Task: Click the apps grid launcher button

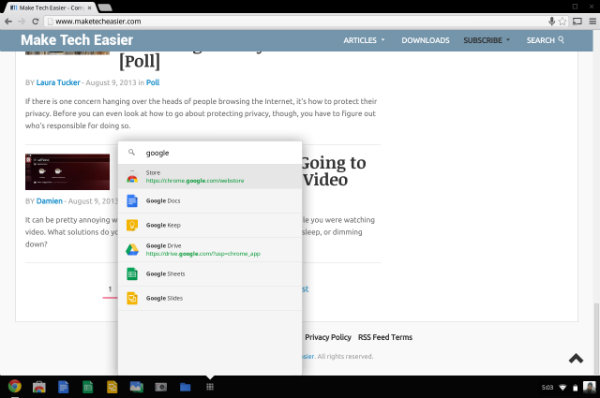Action: (210, 387)
